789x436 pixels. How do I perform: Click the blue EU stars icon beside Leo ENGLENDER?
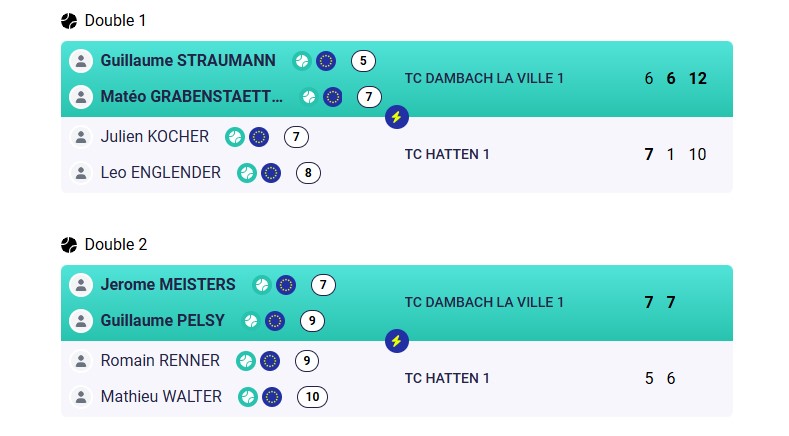click(271, 173)
